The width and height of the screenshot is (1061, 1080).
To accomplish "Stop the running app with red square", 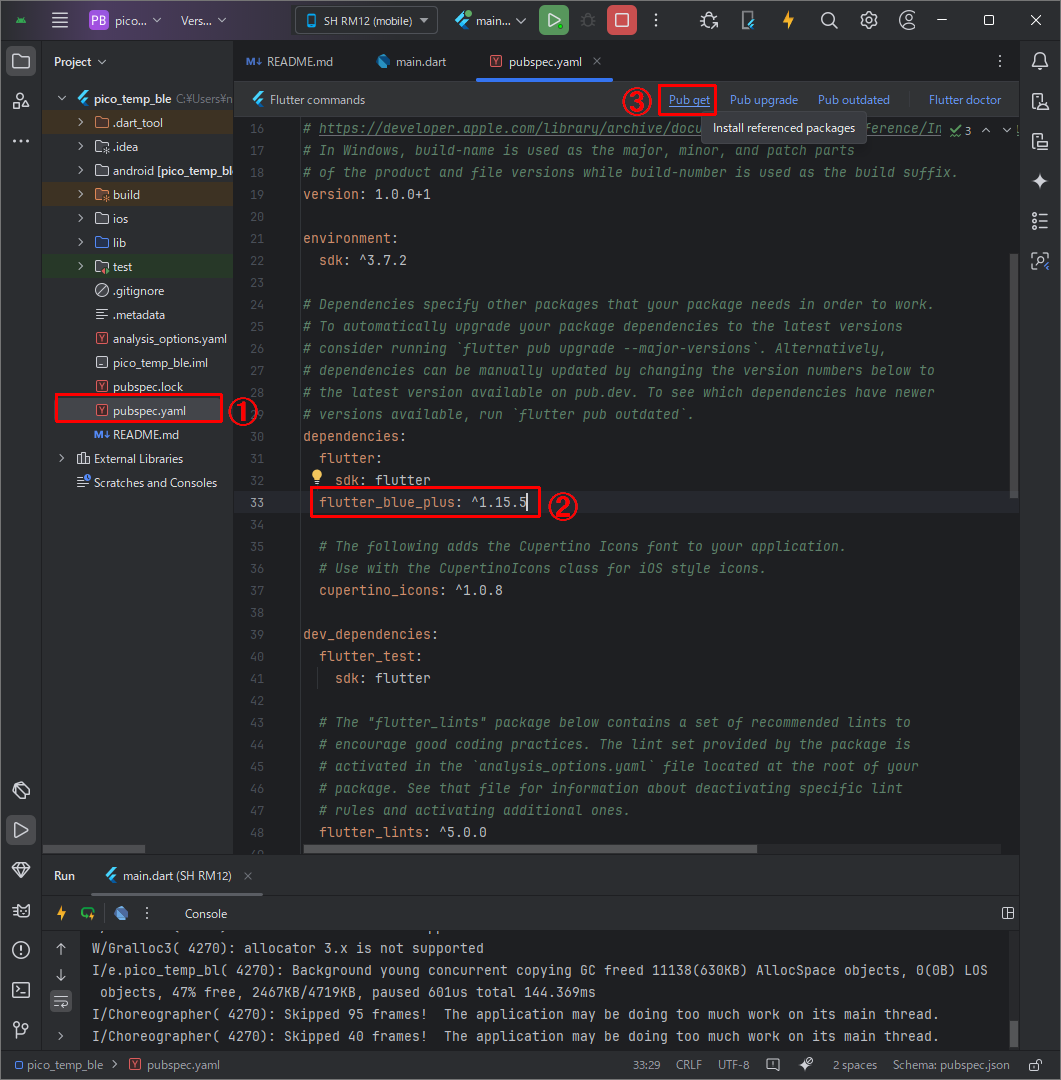I will [x=621, y=21].
